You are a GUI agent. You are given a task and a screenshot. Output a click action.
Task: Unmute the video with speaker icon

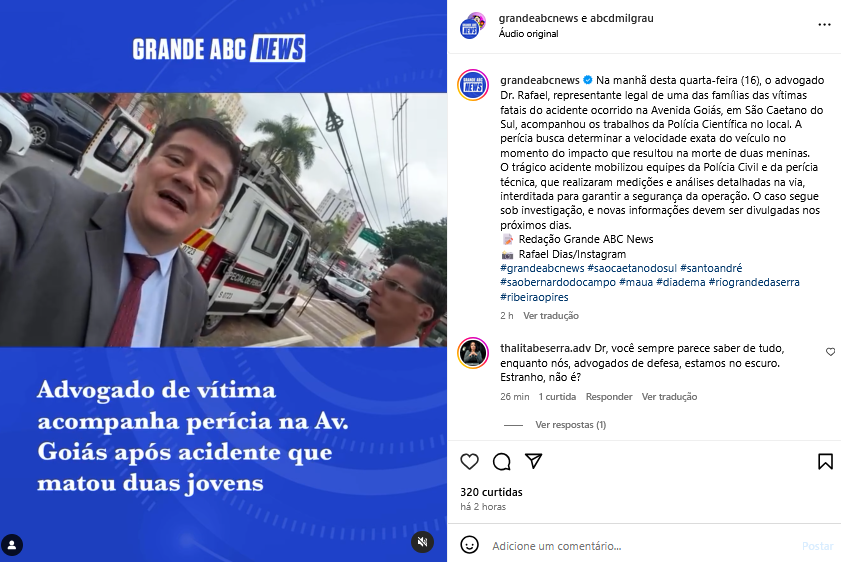[x=422, y=542]
